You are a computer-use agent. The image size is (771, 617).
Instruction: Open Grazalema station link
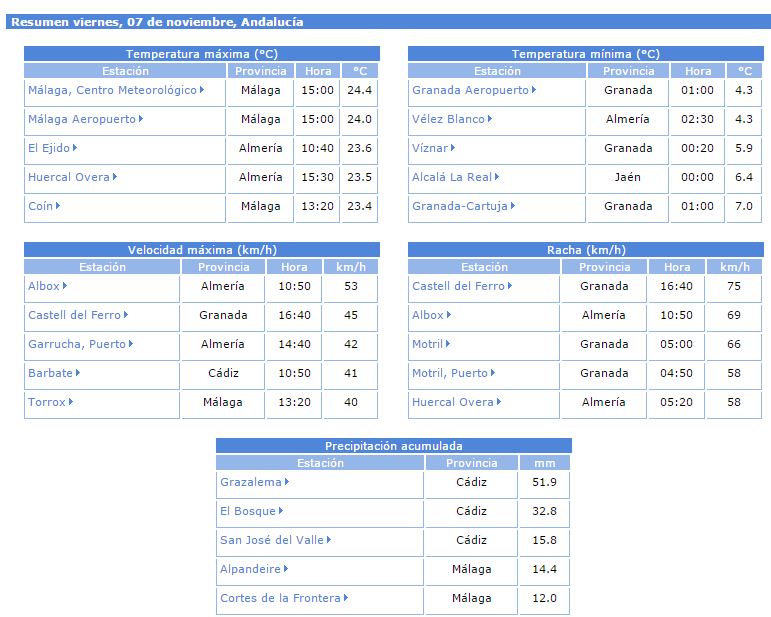tap(255, 482)
